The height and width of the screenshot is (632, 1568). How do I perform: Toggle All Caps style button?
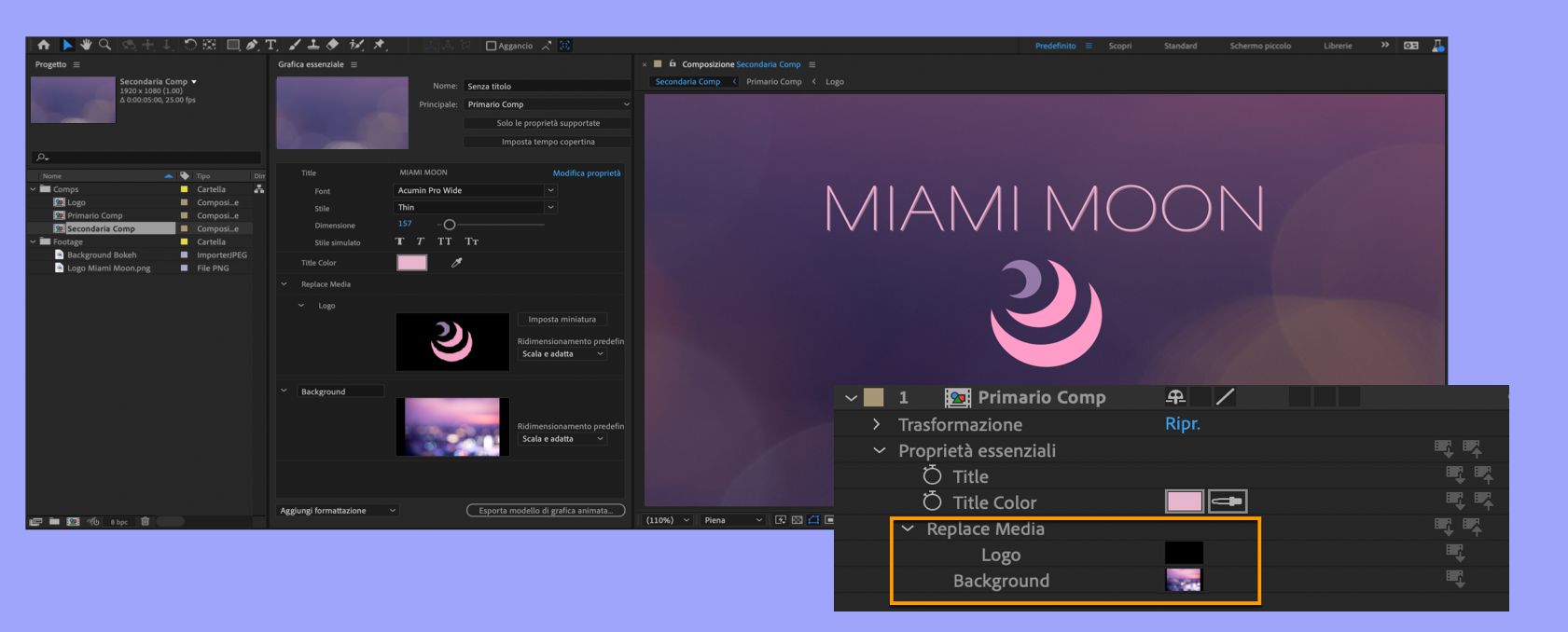[x=445, y=241]
